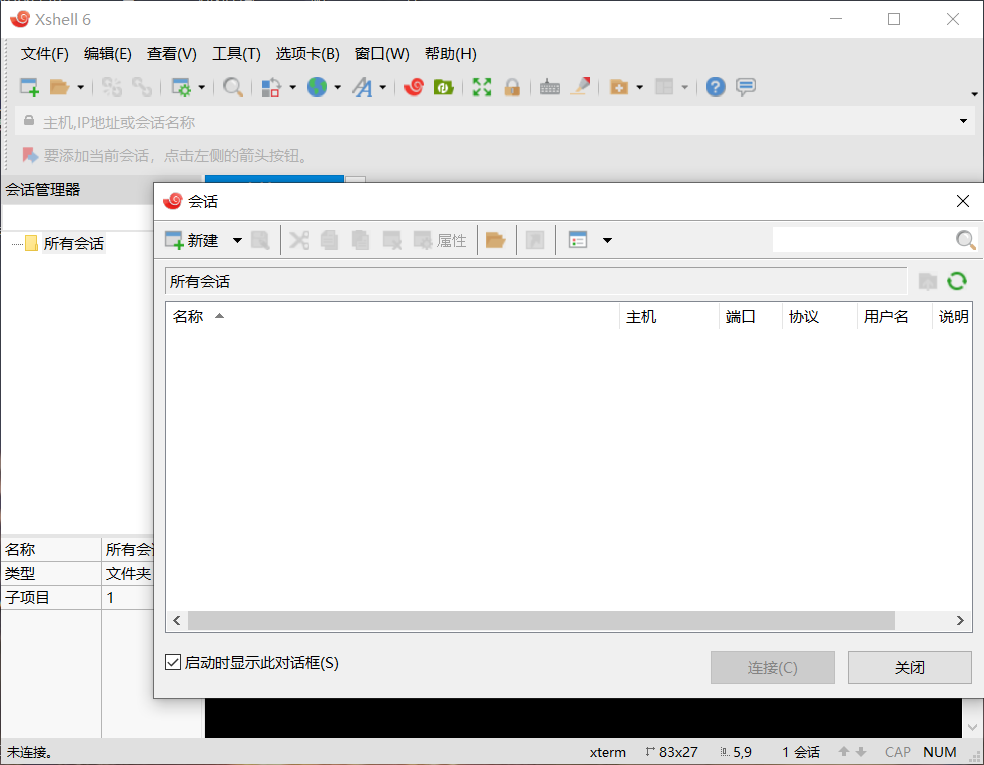Click the search magnifier icon in session dialog
Viewport: 984px width, 765px height.
point(965,240)
